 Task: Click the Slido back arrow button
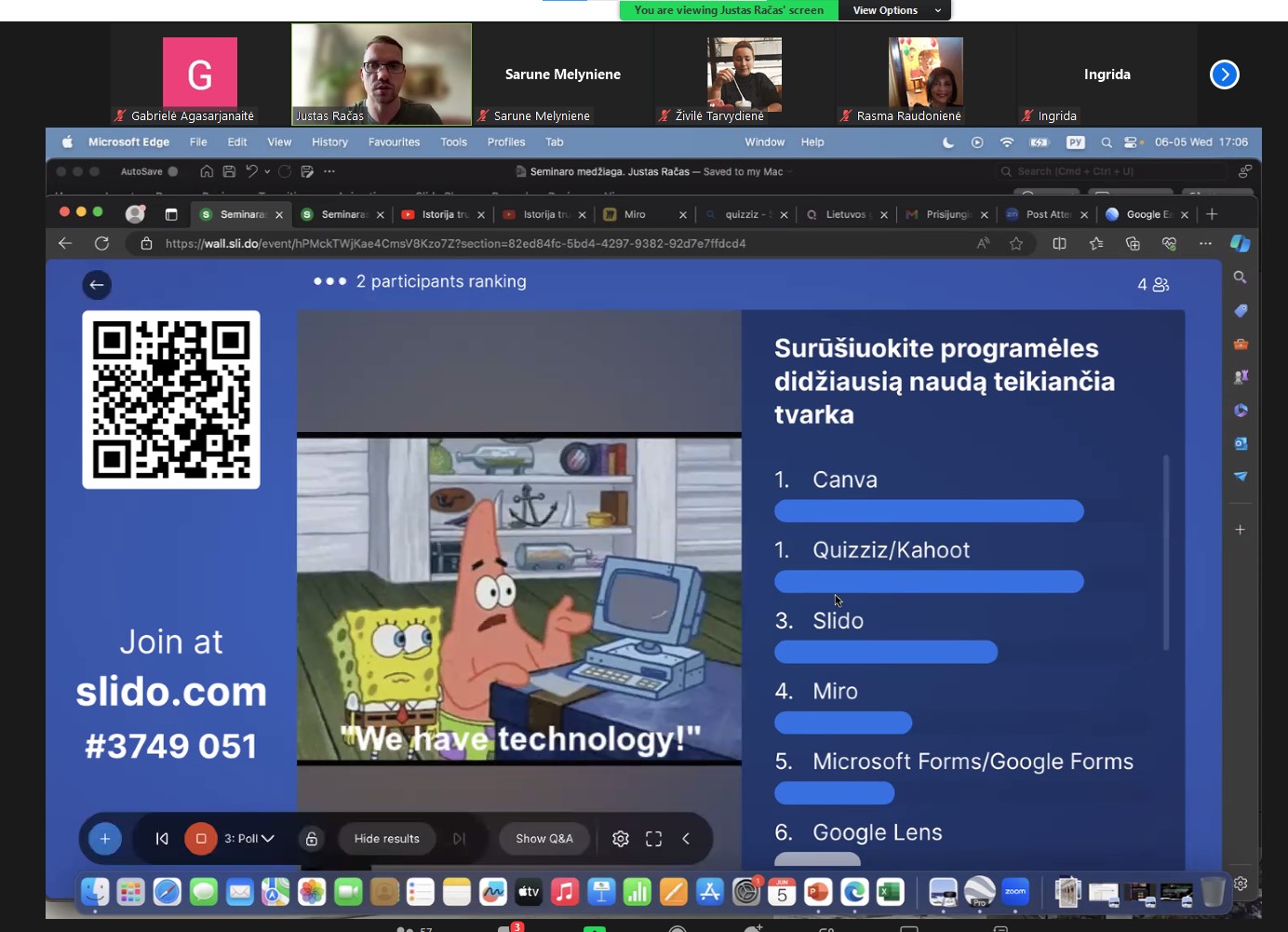pyautogui.click(x=97, y=285)
